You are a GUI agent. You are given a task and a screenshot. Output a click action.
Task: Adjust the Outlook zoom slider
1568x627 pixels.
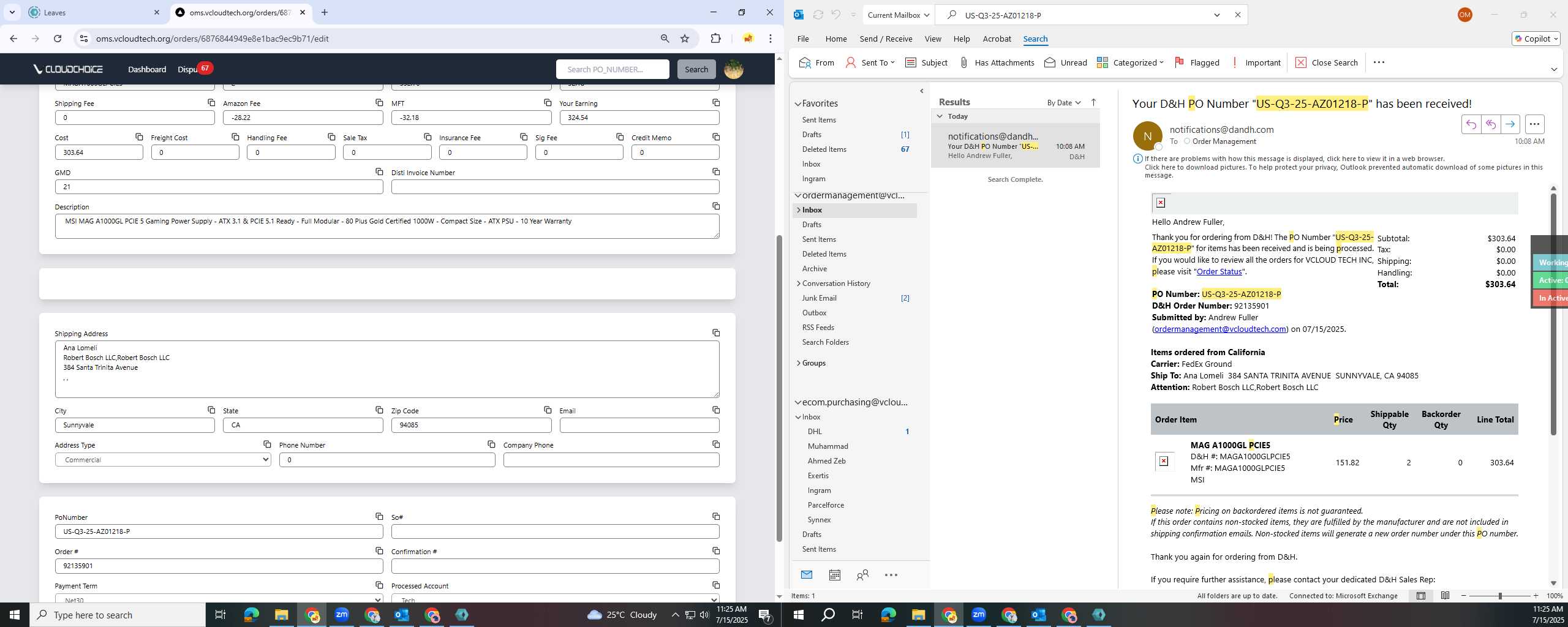click(1499, 596)
